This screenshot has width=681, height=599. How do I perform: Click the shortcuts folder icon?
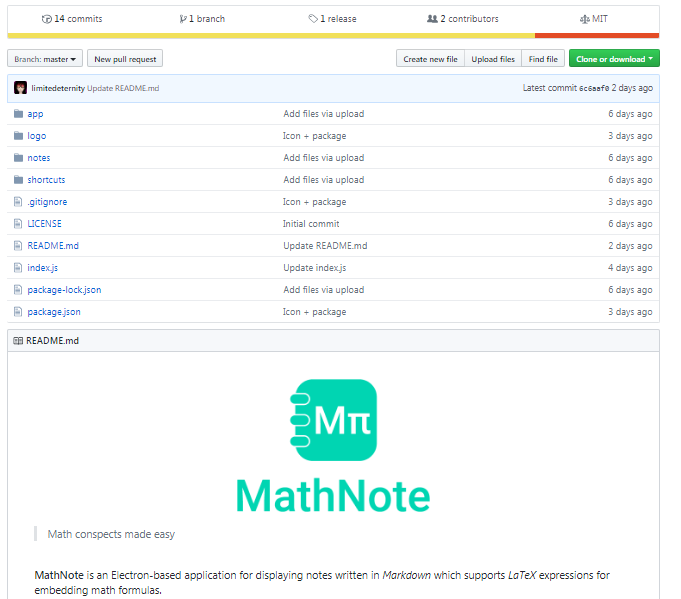18,180
